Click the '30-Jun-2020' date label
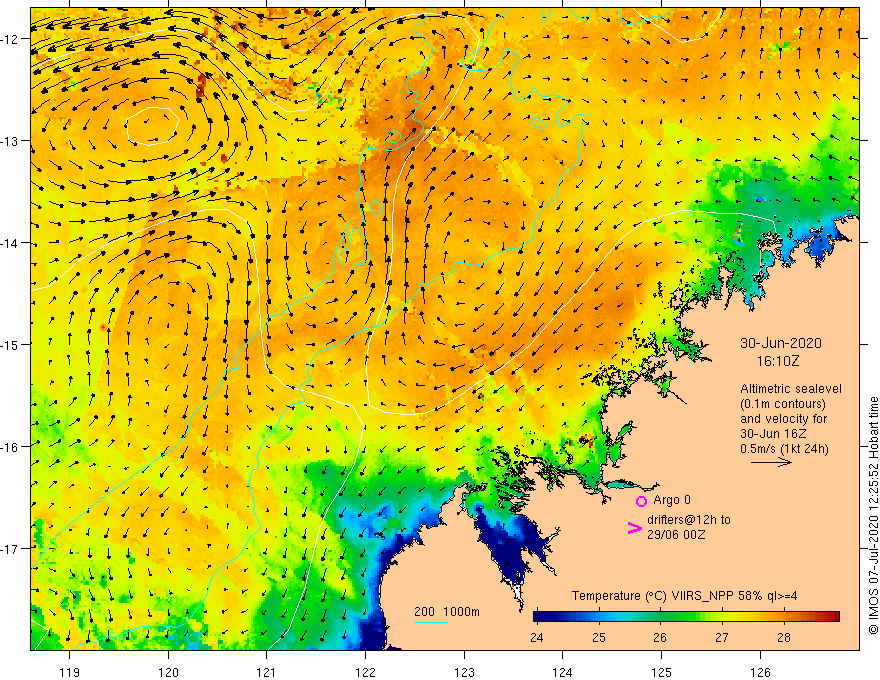This screenshot has width=880, height=680. (781, 343)
